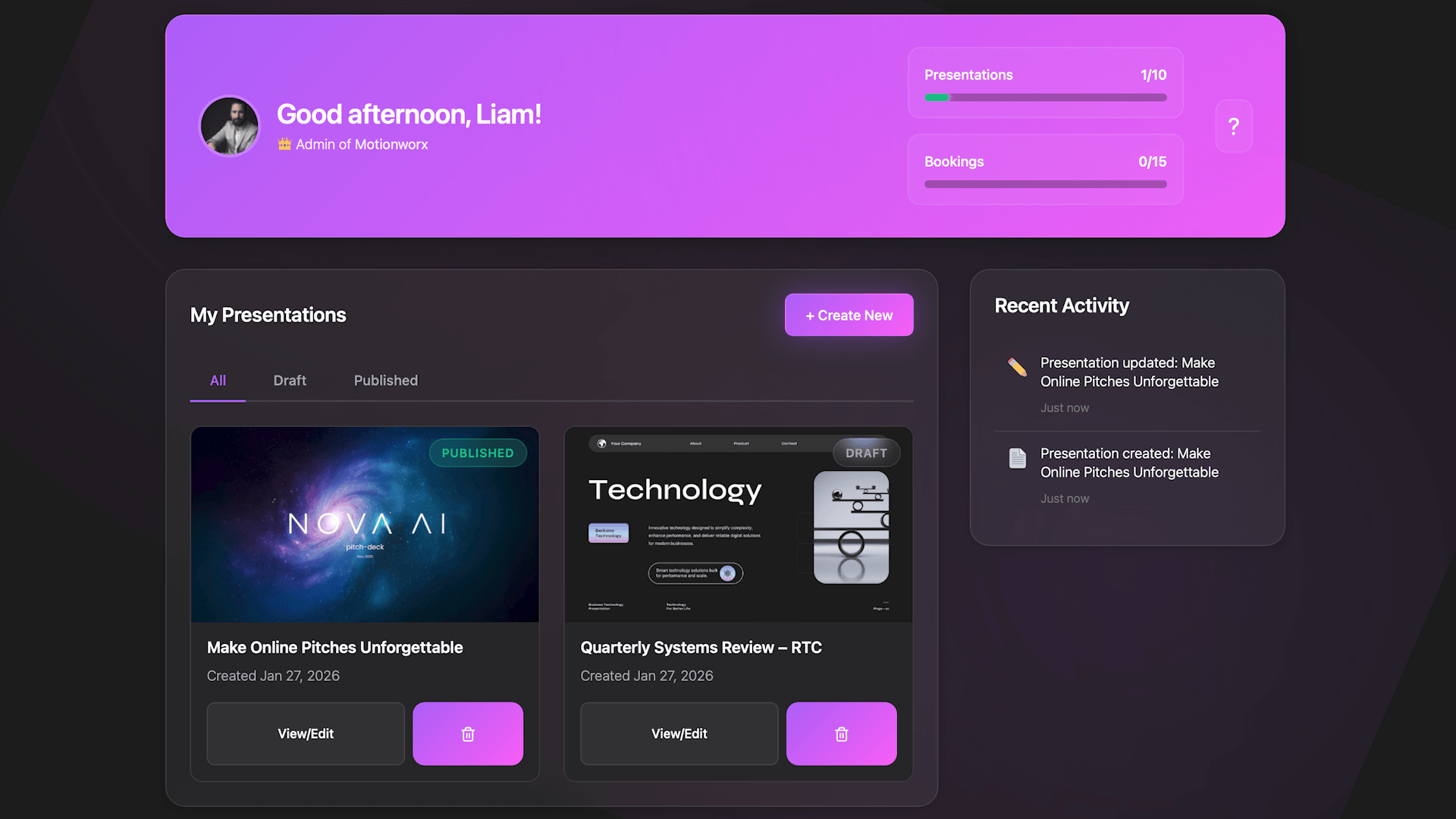Delete Make Online Pitches via trash icon
The width and height of the screenshot is (1456, 819).
click(467, 733)
